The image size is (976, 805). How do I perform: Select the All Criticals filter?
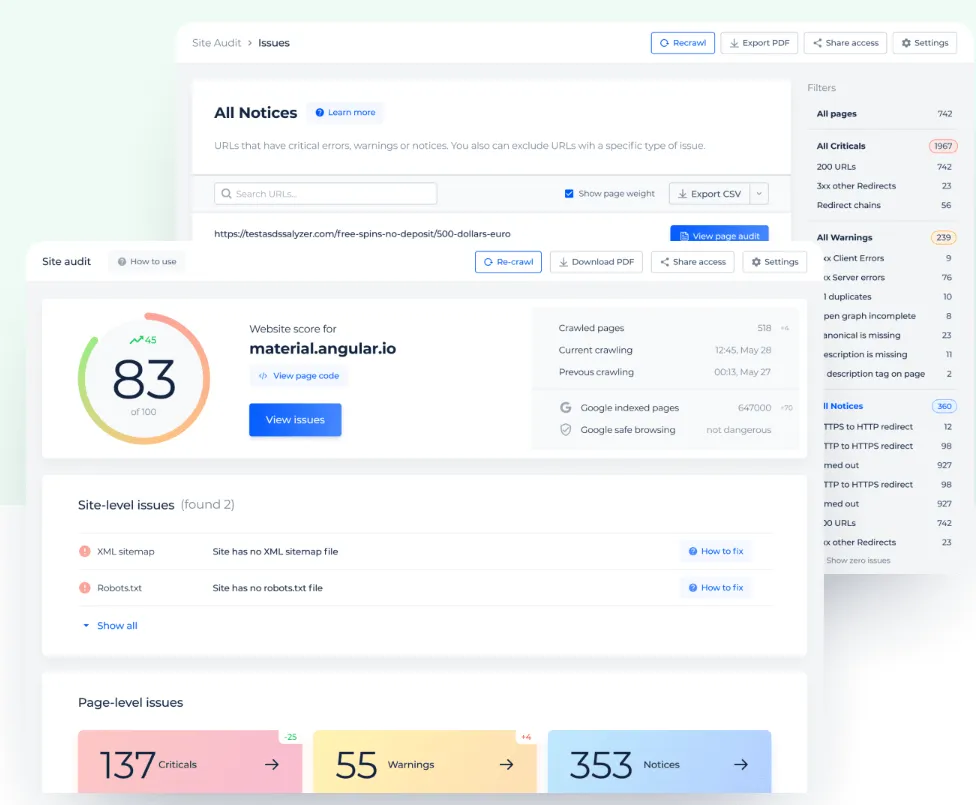click(840, 145)
